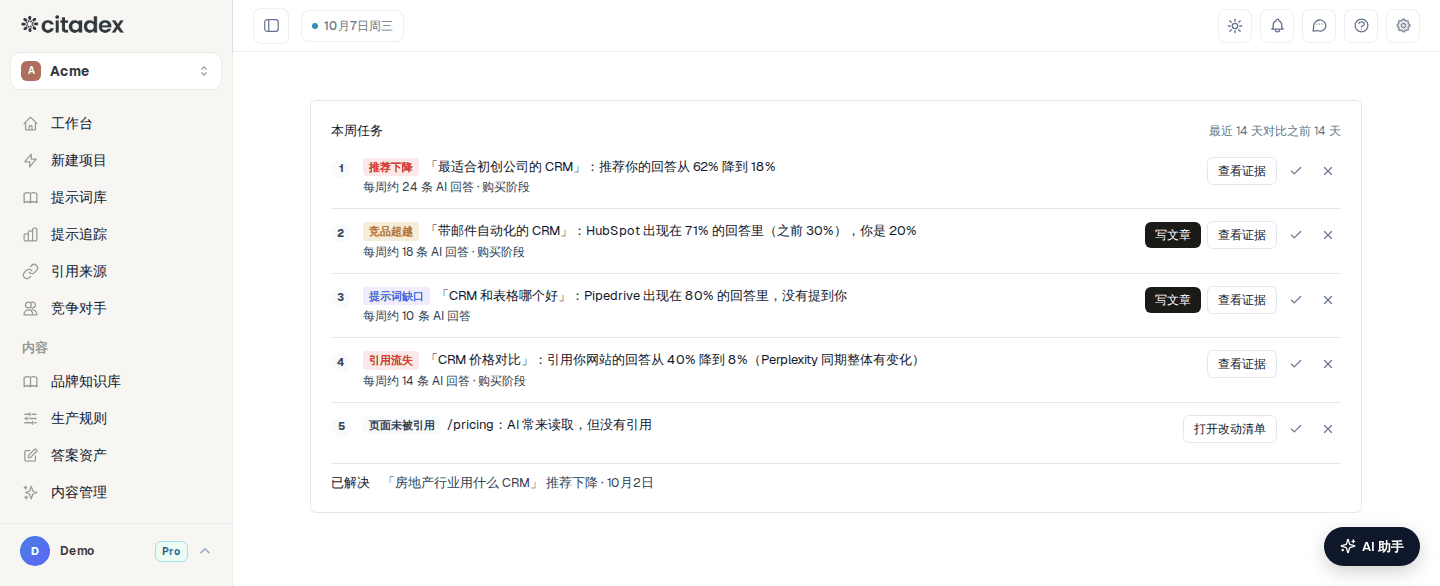
Task: Click 查看证据 for task 1 推荐下降
Action: tap(1242, 171)
